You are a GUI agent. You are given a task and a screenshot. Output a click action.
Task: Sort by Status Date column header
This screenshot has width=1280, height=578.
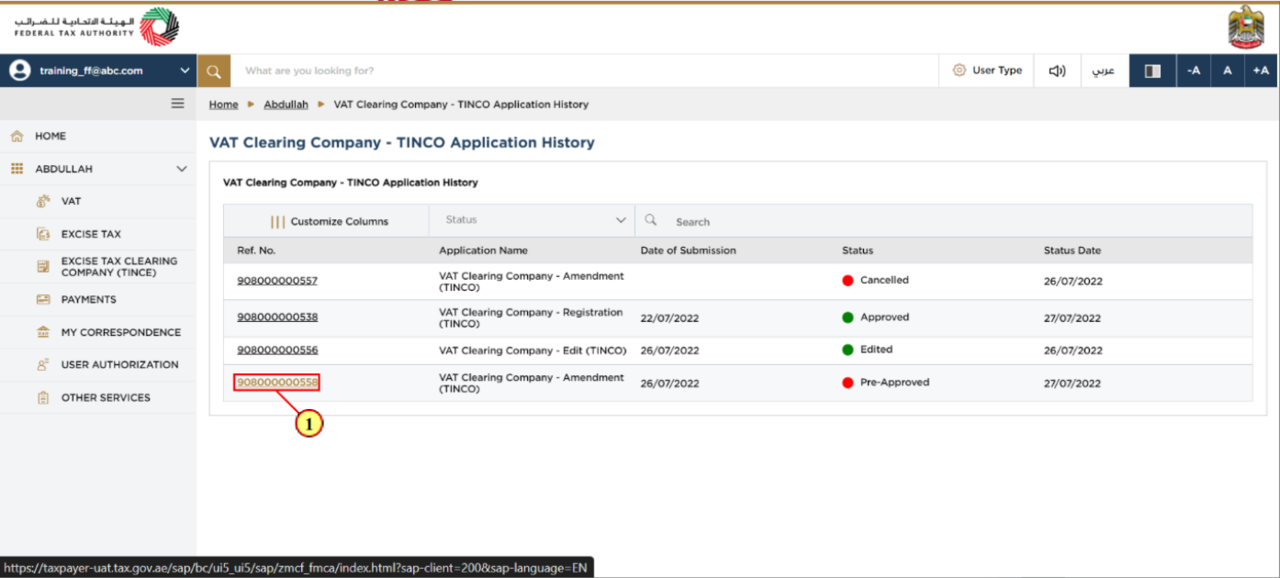click(x=1072, y=250)
